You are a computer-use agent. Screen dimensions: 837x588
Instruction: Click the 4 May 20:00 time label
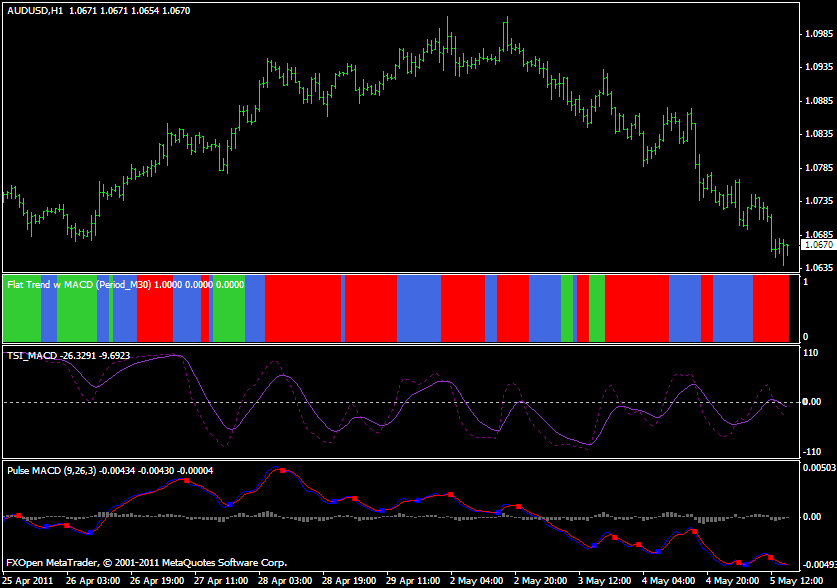732,581
